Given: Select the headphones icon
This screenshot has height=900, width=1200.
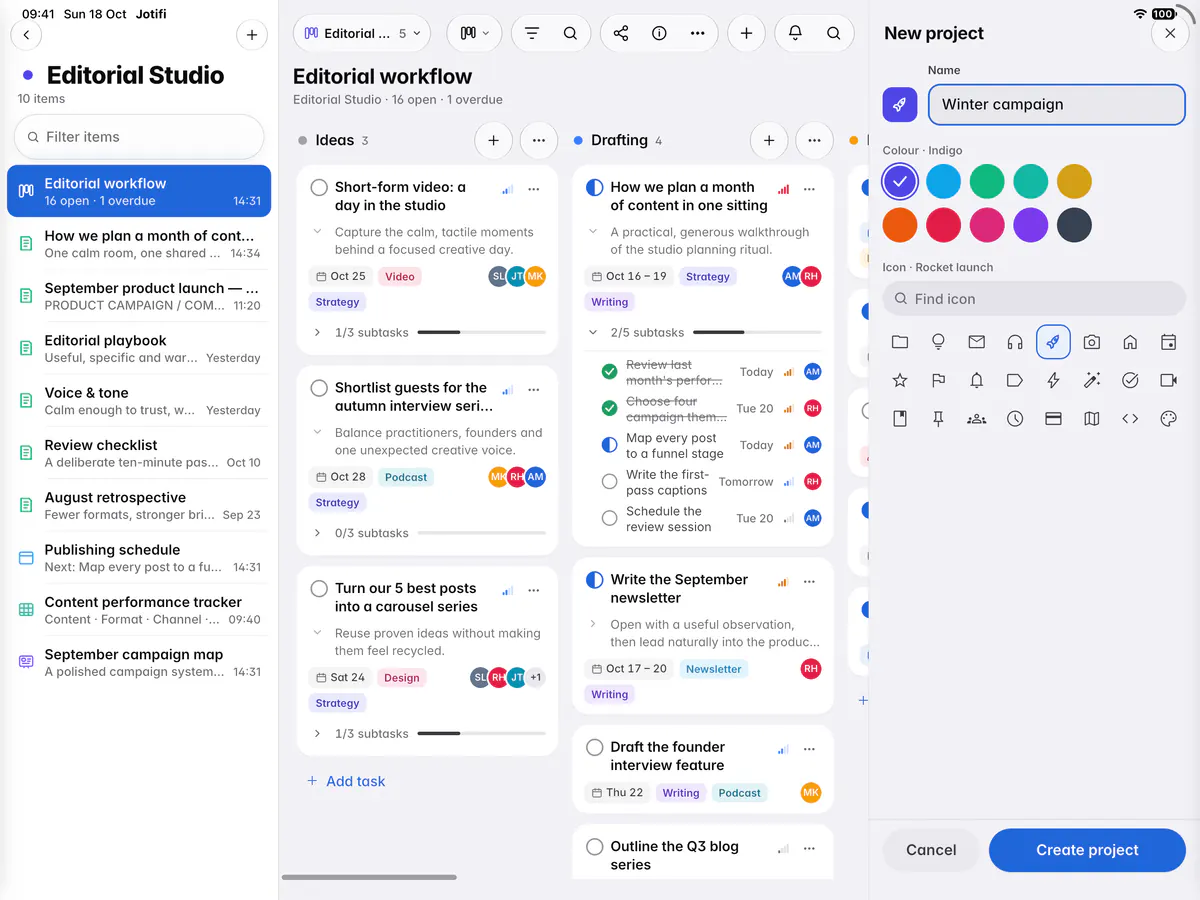Looking at the screenshot, I should point(1015,342).
